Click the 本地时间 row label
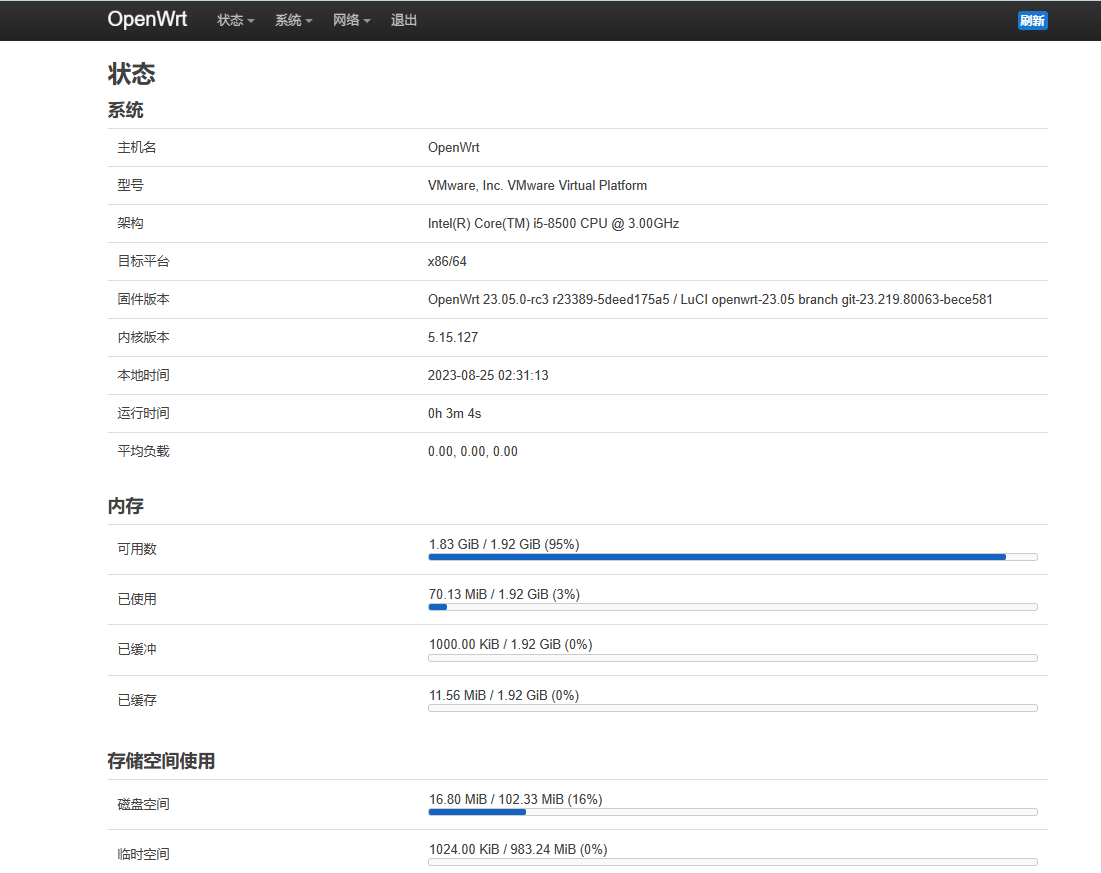This screenshot has height=873, width=1101. pyautogui.click(x=143, y=375)
